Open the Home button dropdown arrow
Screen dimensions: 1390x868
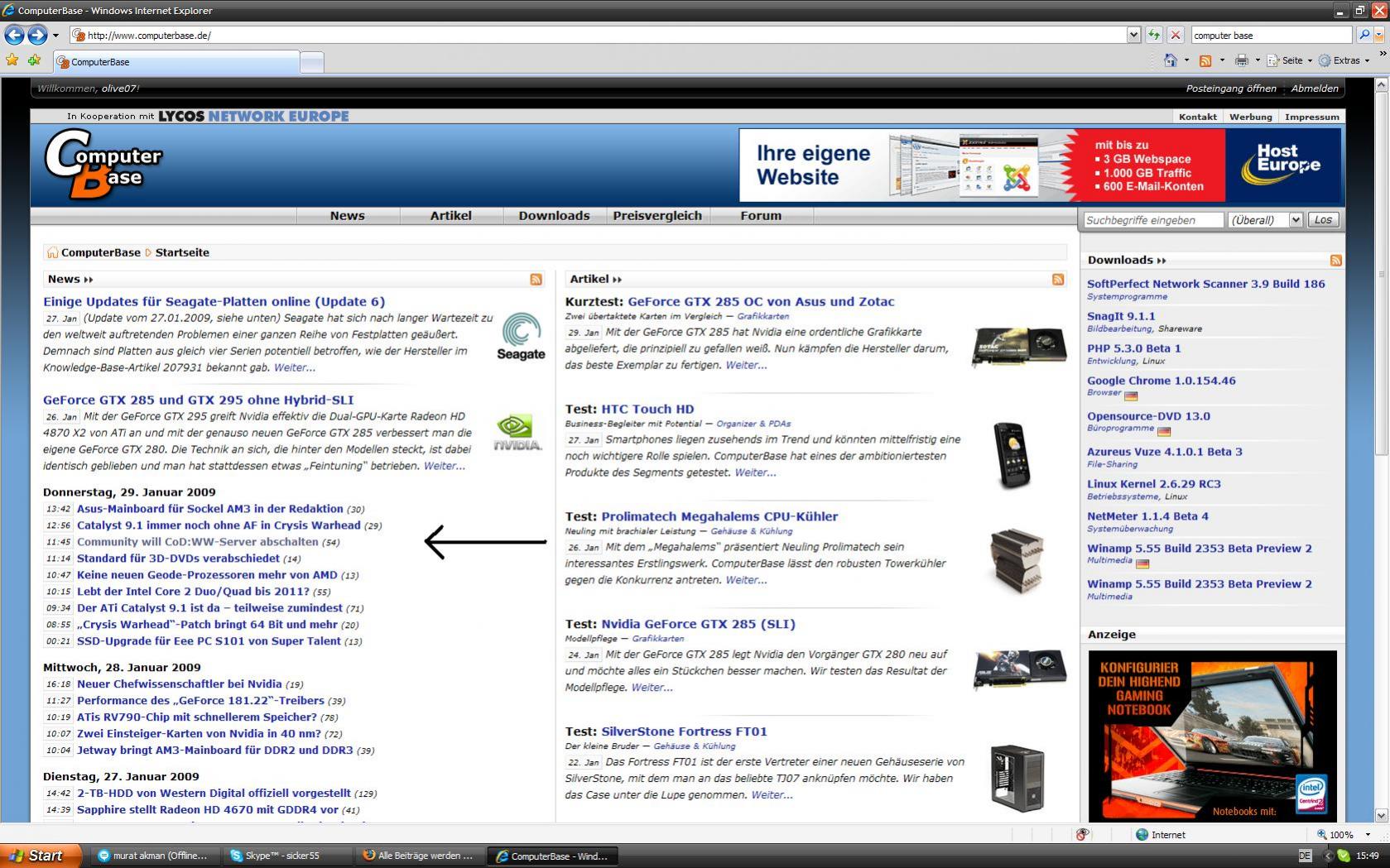[x=1186, y=60]
